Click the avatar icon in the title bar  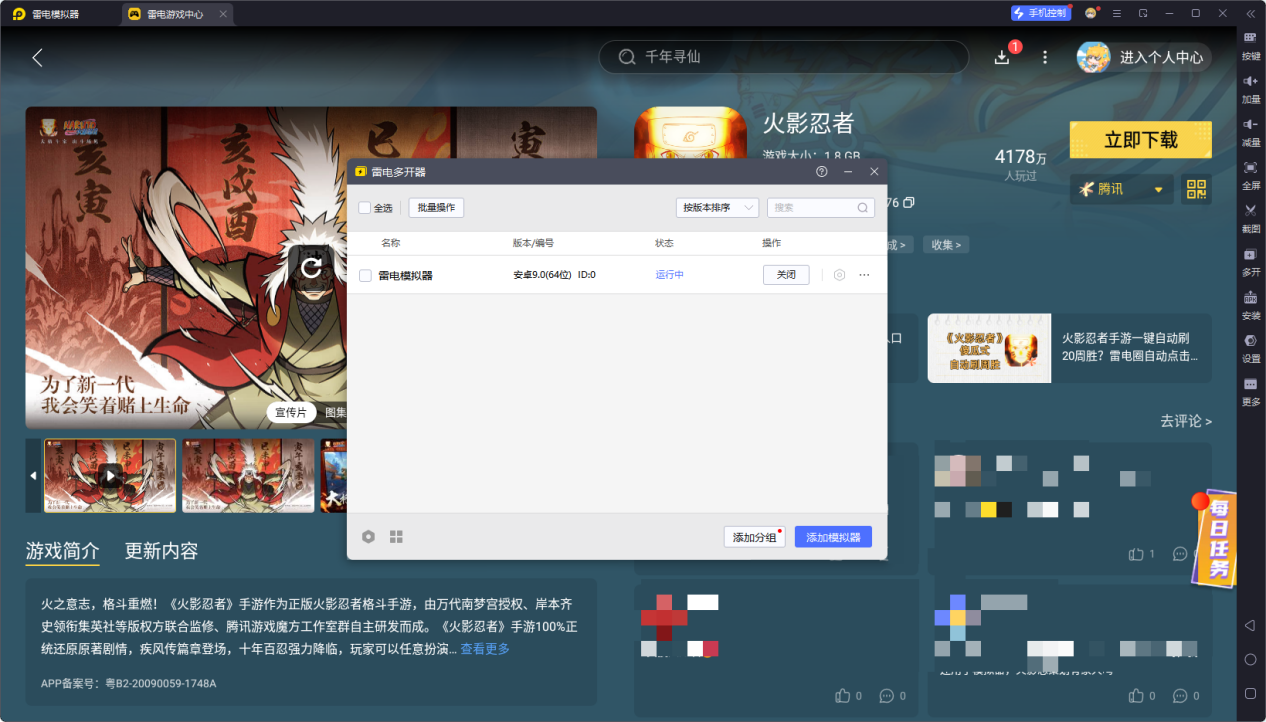pyautogui.click(x=1091, y=14)
